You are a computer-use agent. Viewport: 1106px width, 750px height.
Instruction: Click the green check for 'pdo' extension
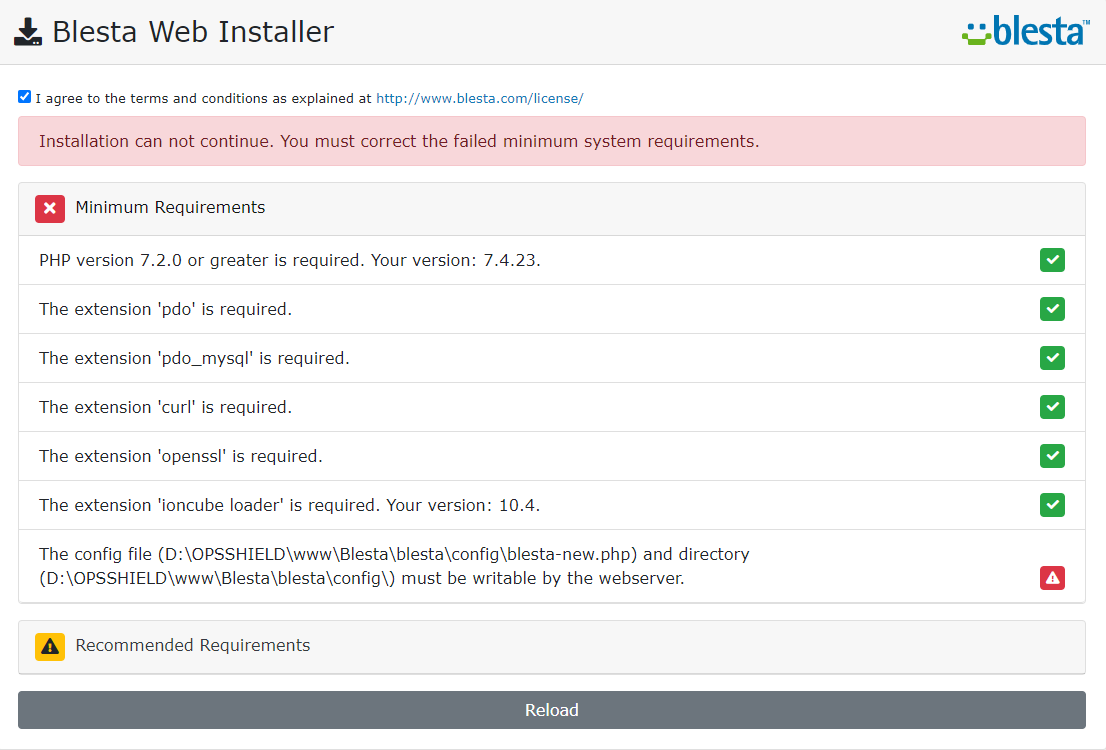[1052, 308]
